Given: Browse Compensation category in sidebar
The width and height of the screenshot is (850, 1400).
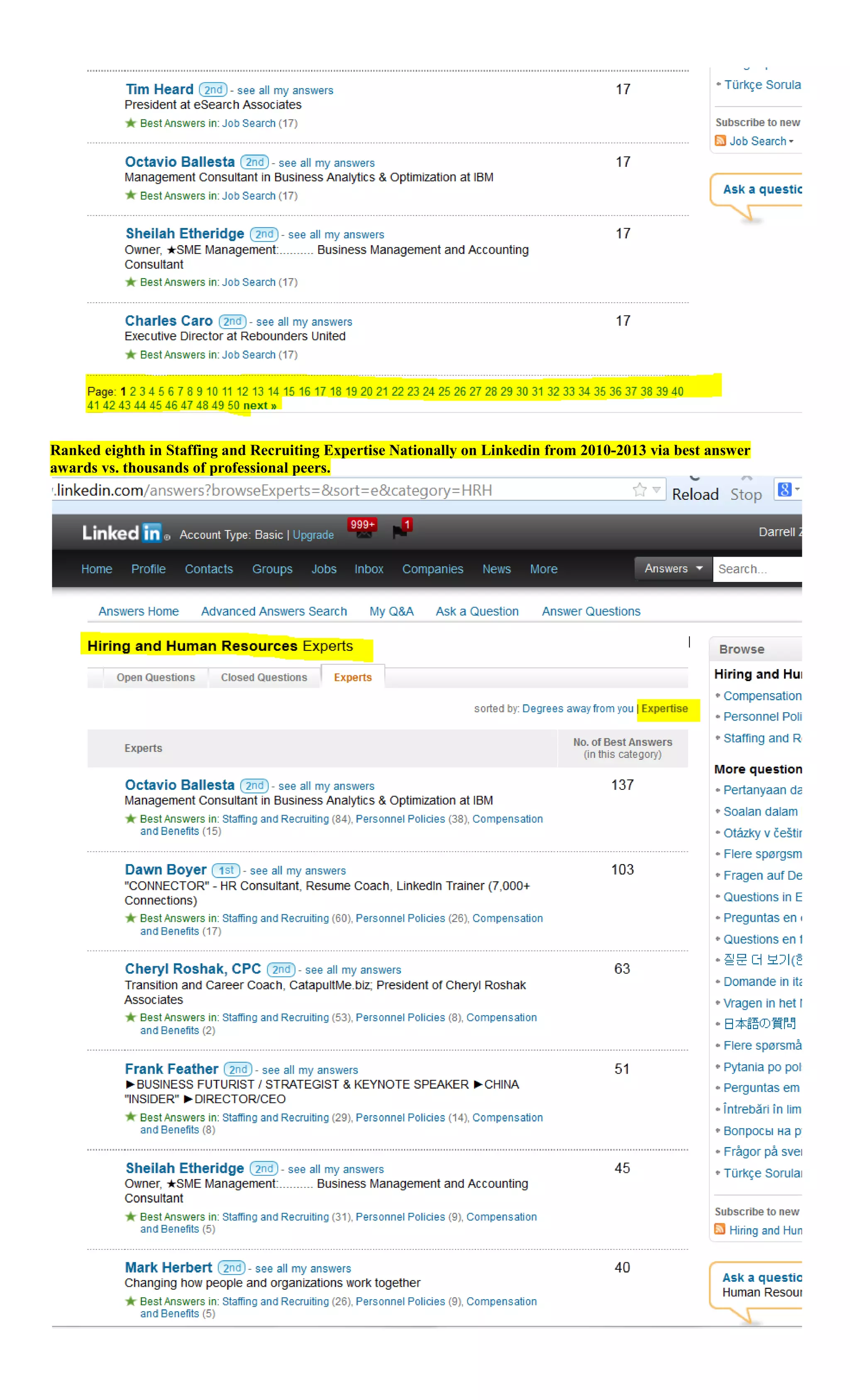Looking at the screenshot, I should tap(762, 696).
